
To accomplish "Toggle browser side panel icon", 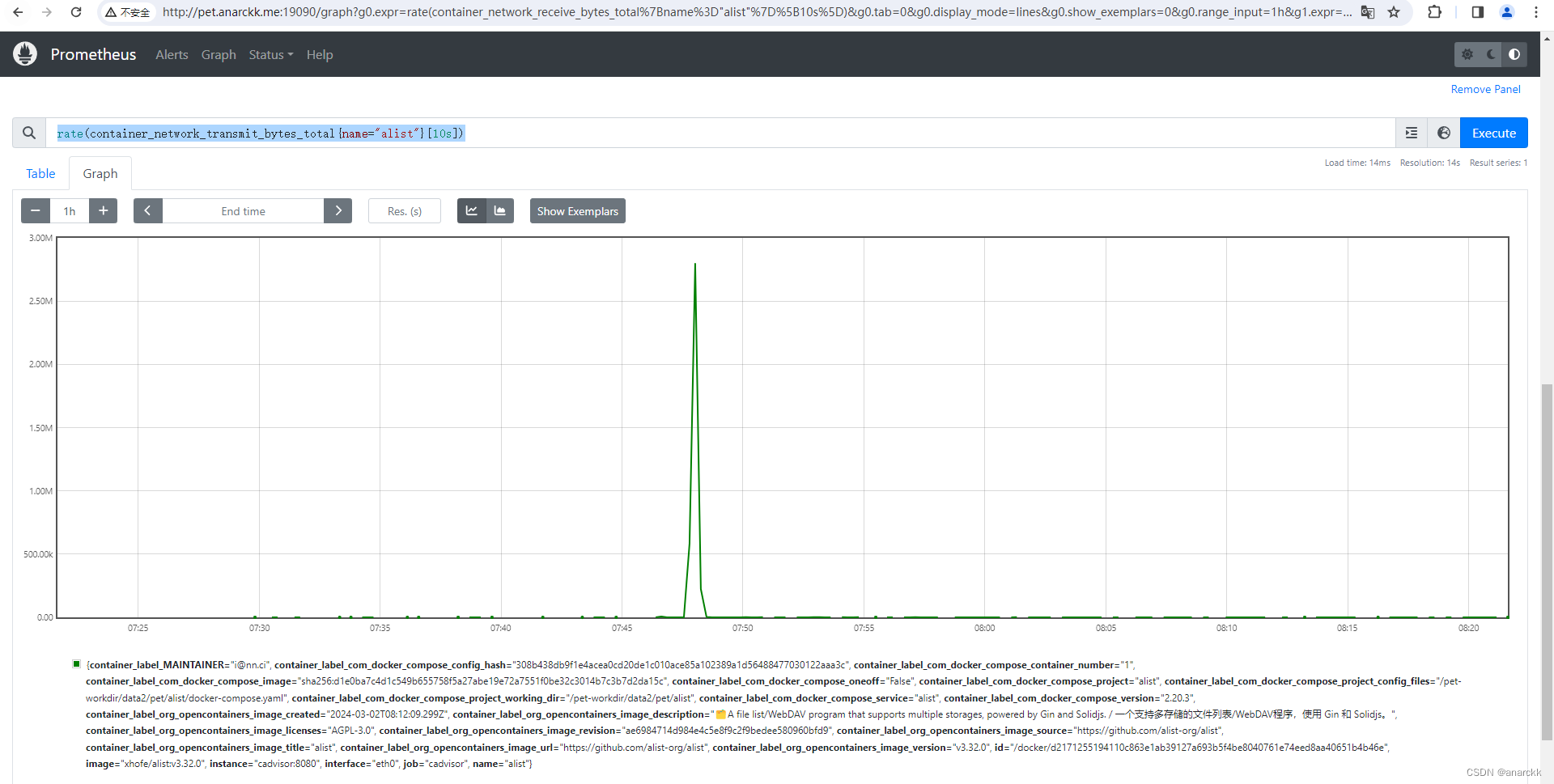I will coord(1478,12).
